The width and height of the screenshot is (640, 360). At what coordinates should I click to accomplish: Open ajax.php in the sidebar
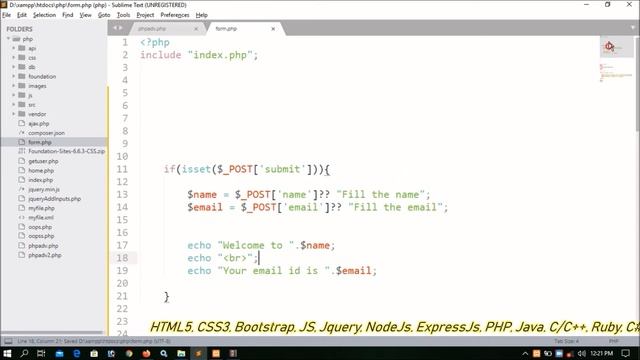coord(38,123)
